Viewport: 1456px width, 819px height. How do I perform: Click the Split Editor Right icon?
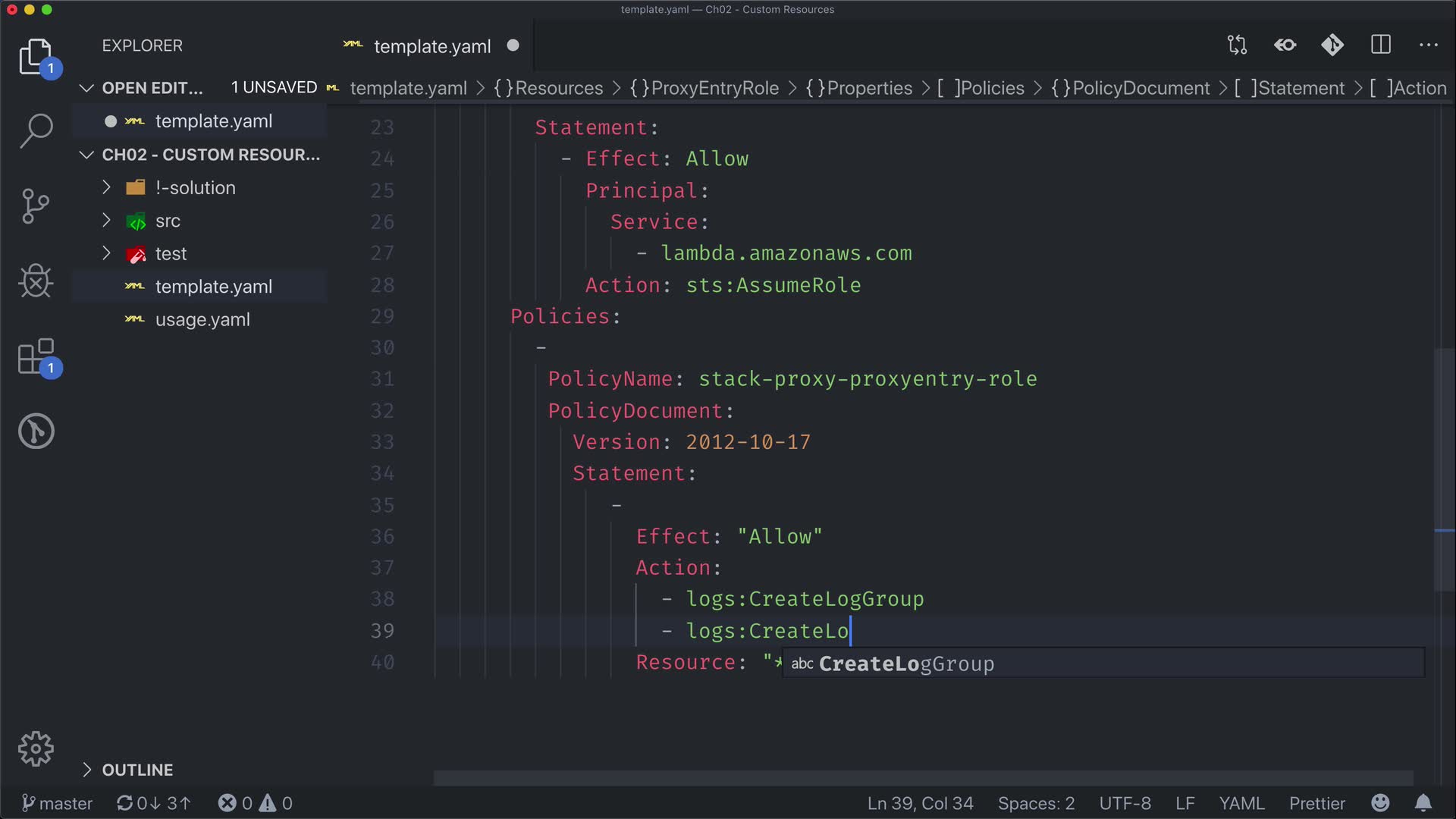pos(1381,45)
